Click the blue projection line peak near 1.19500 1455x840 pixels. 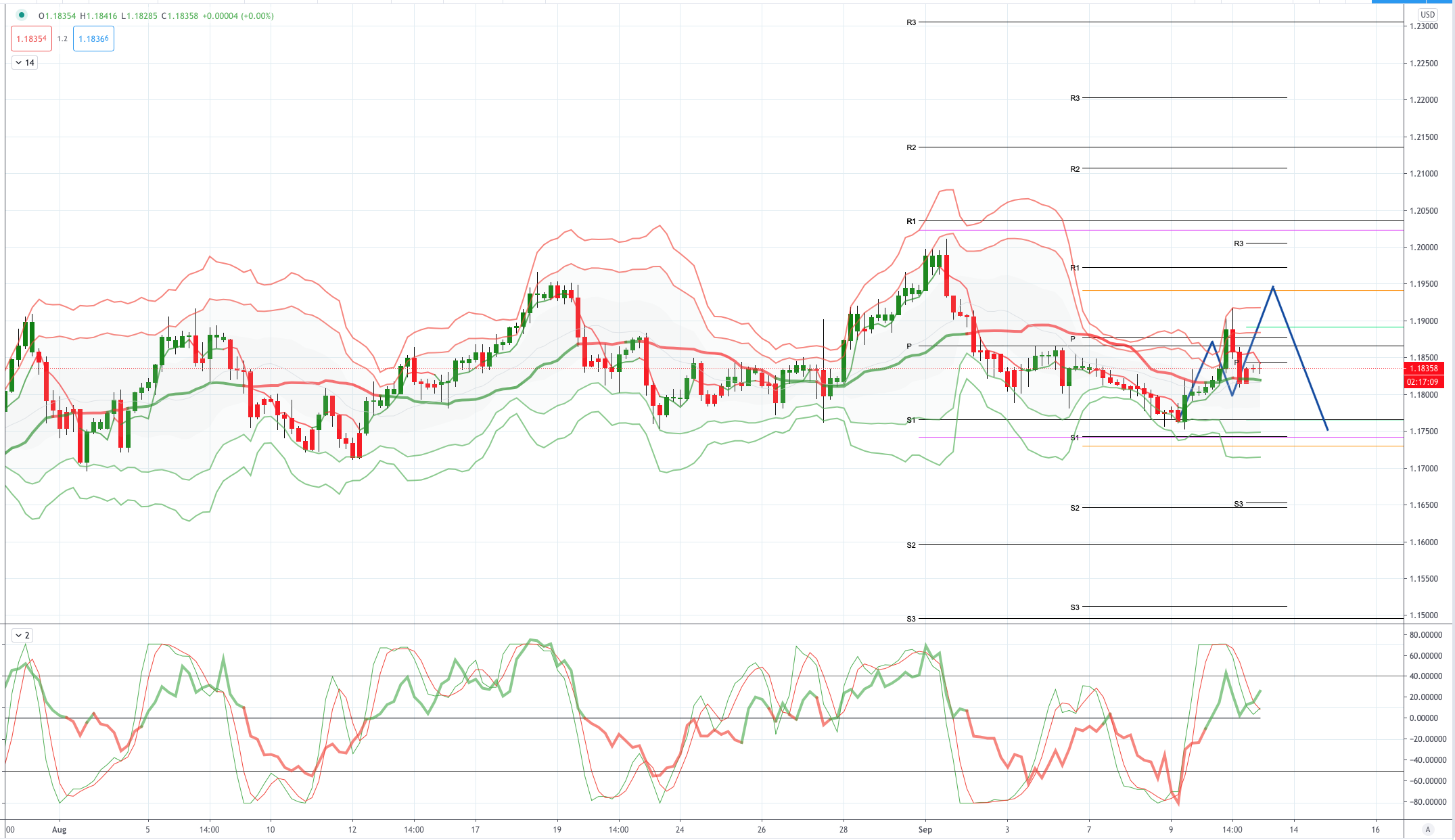(1273, 287)
